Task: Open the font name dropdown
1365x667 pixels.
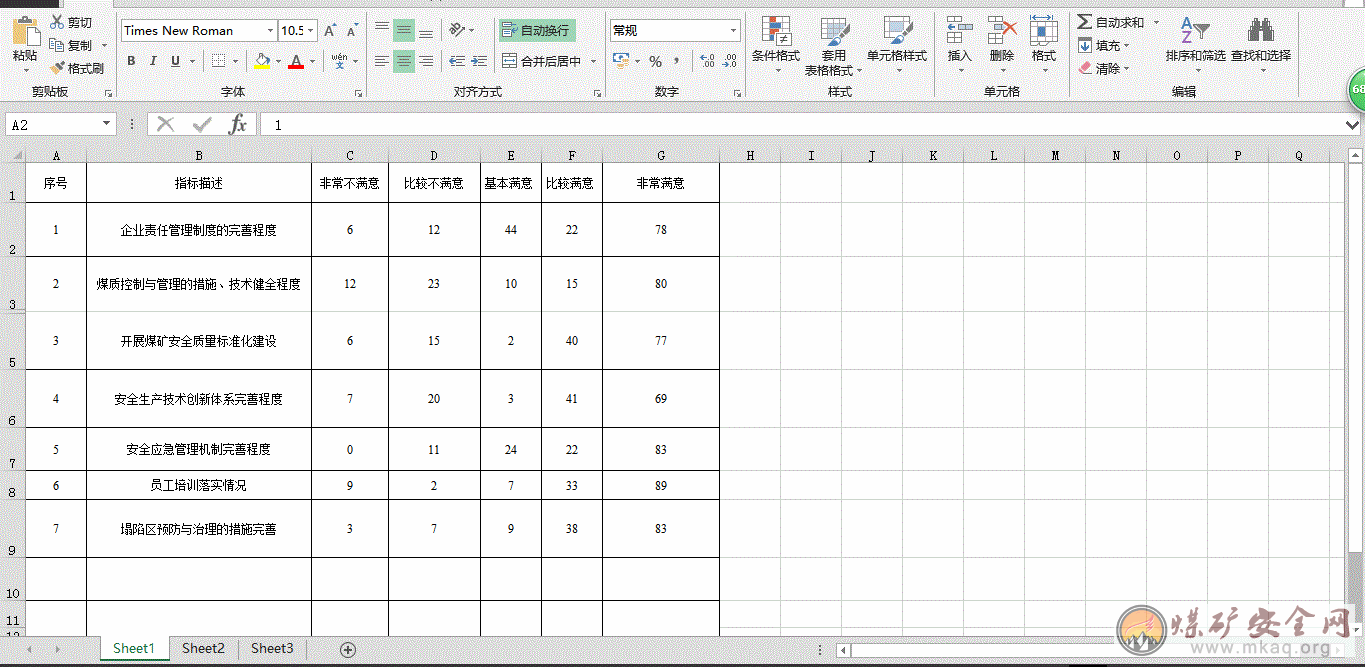Action: 270,31
